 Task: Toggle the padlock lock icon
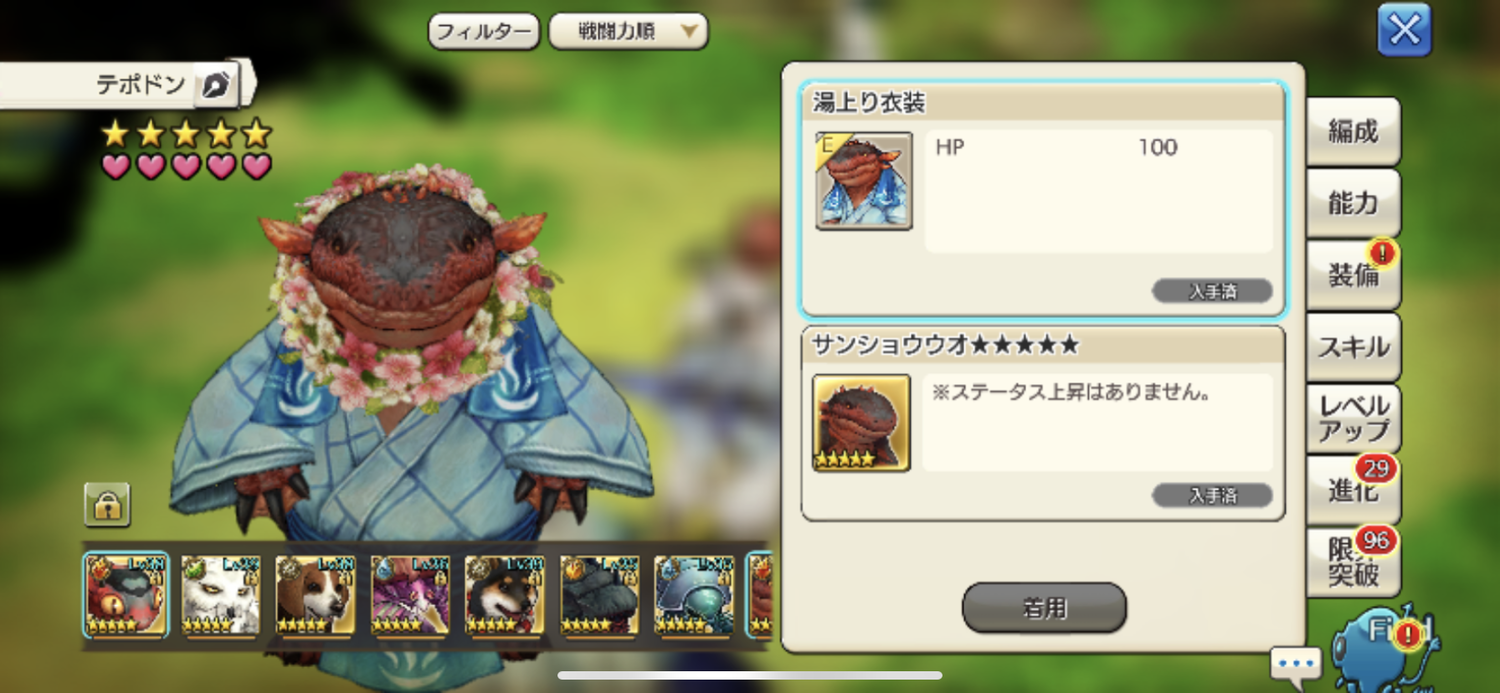tap(107, 505)
